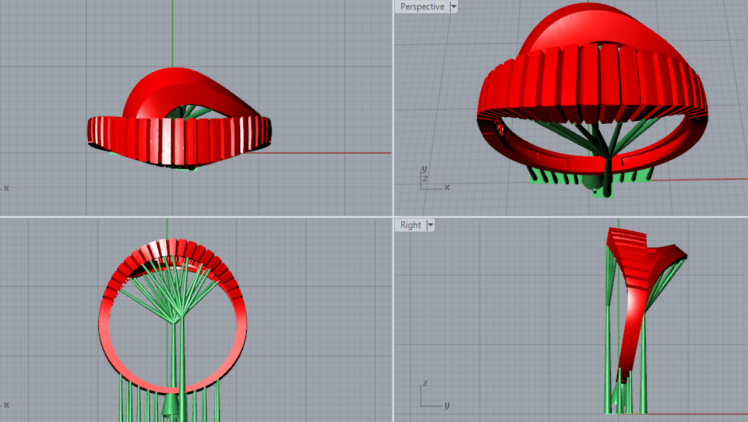The height and width of the screenshot is (422, 748).
Task: Select the red ring in top-left viewport
Action: tap(180, 130)
